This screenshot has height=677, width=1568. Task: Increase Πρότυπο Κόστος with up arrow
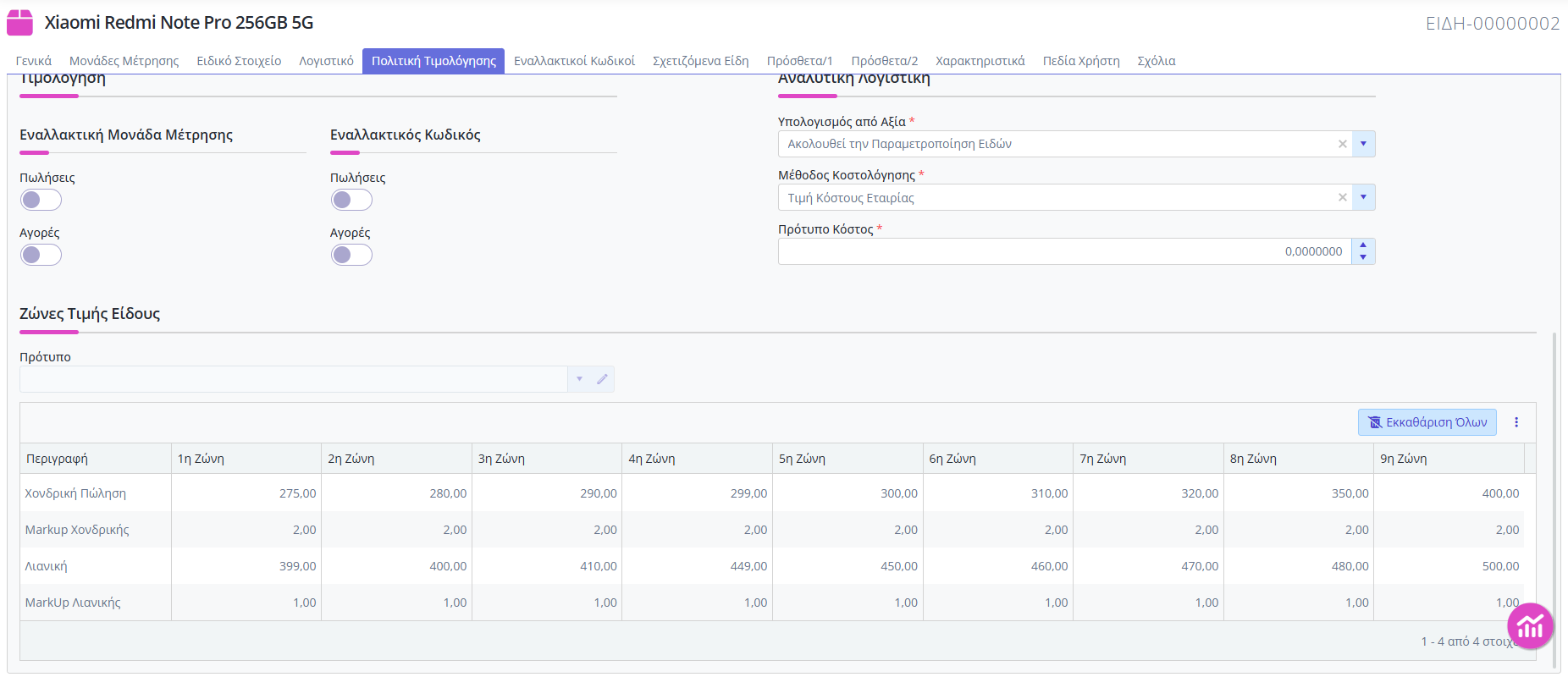(1363, 245)
